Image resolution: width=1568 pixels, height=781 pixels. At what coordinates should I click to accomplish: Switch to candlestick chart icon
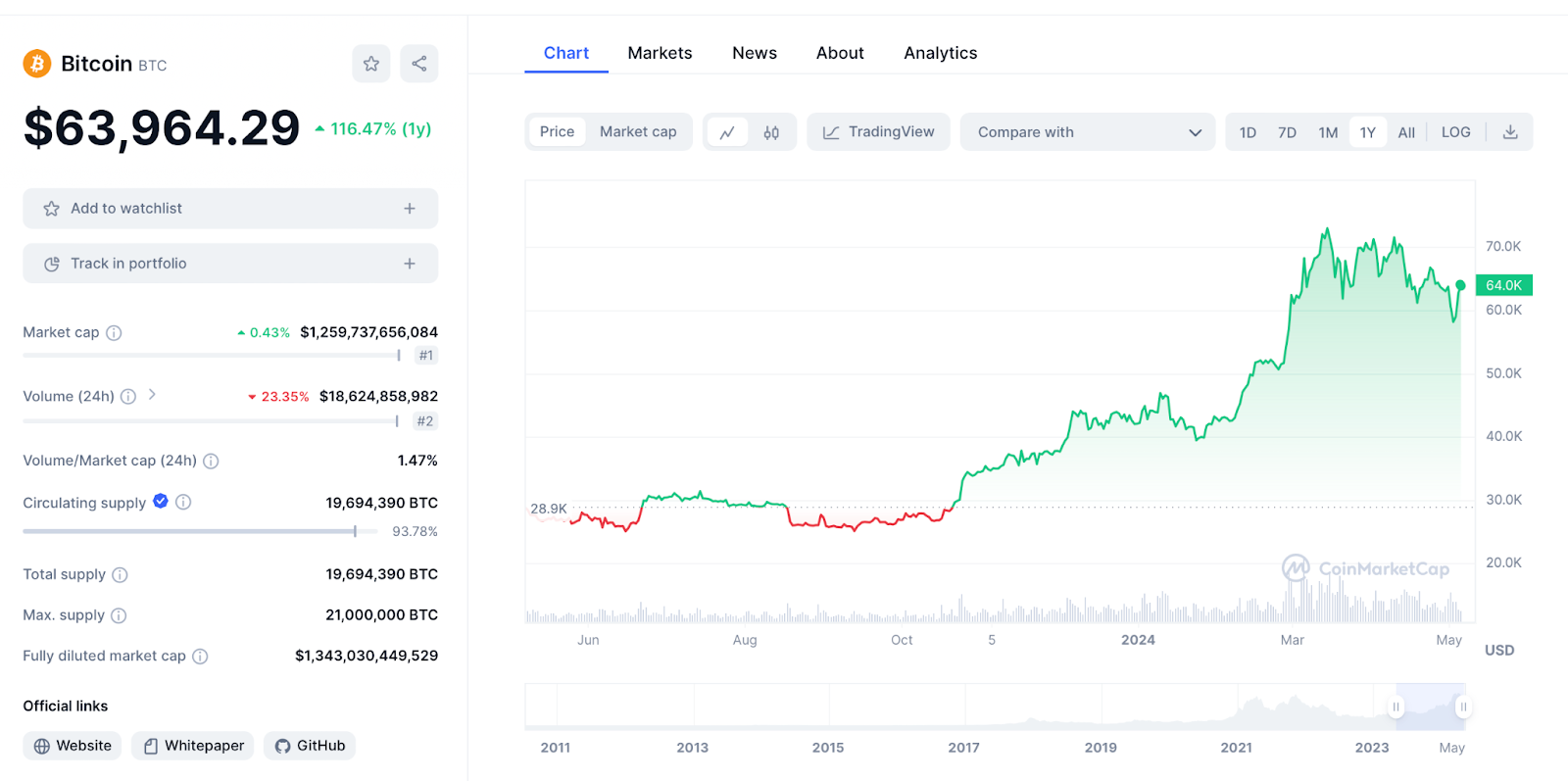[x=771, y=132]
